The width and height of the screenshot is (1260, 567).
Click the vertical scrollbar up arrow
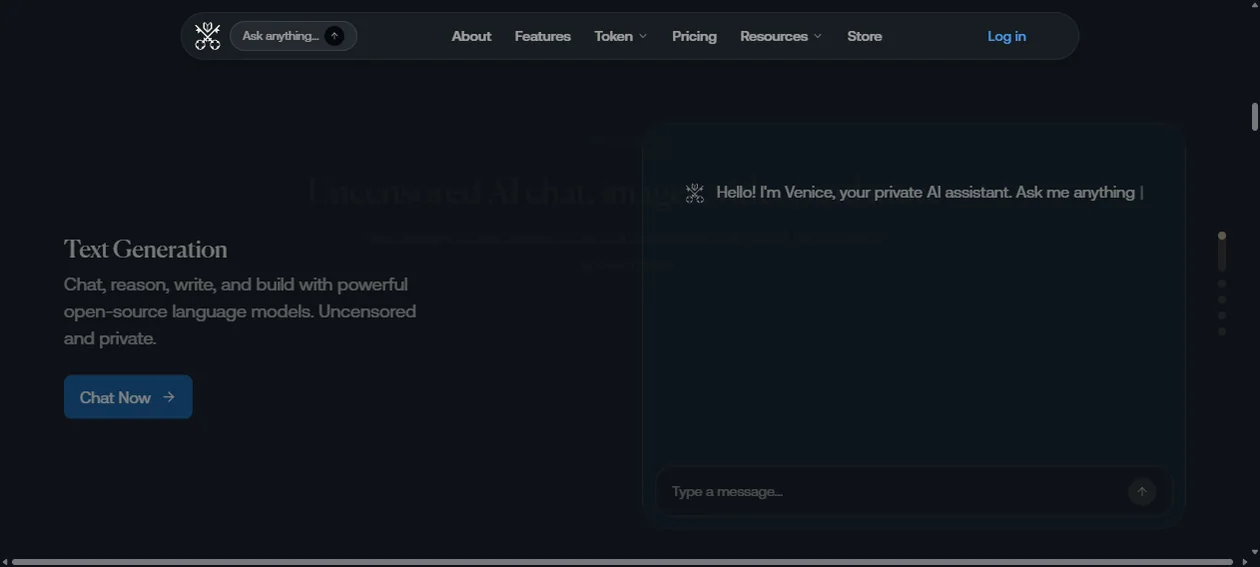[x=1255, y=6]
